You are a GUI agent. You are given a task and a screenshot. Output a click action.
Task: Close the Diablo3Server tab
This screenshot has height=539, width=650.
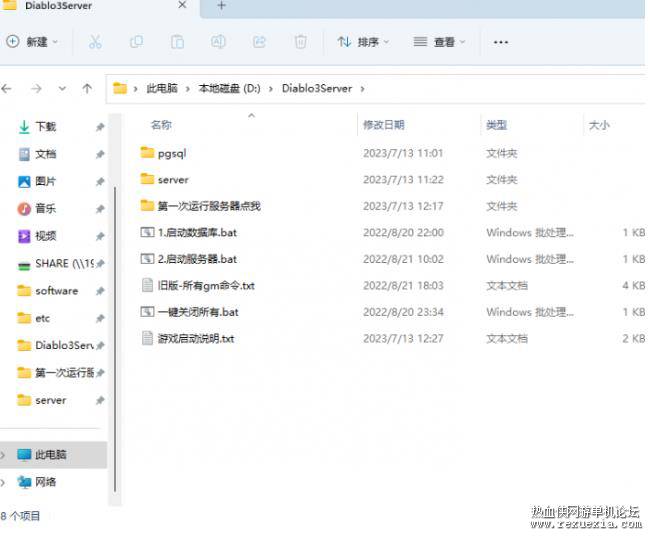click(x=182, y=5)
